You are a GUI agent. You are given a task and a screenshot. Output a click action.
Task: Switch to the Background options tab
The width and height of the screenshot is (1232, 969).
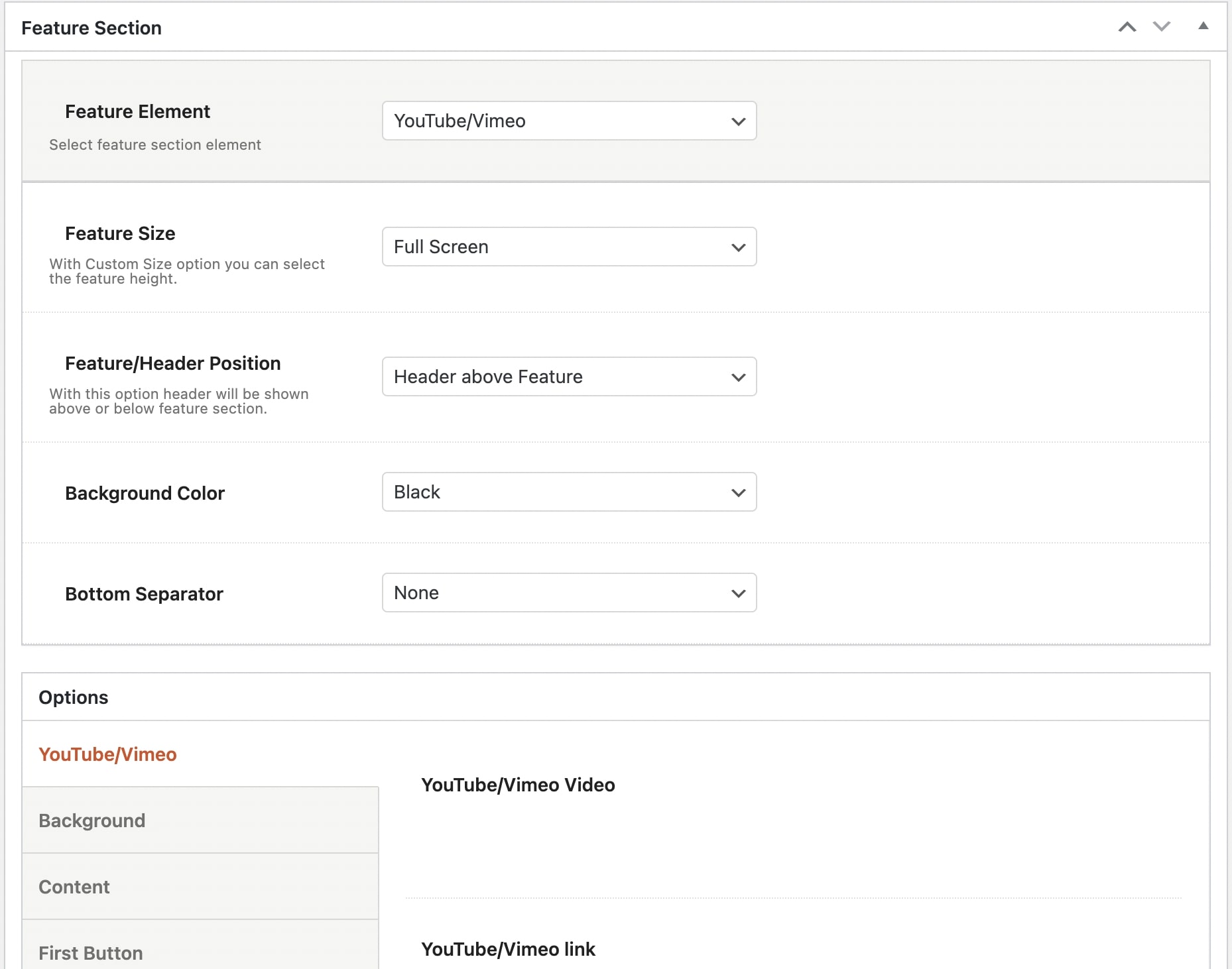92,821
